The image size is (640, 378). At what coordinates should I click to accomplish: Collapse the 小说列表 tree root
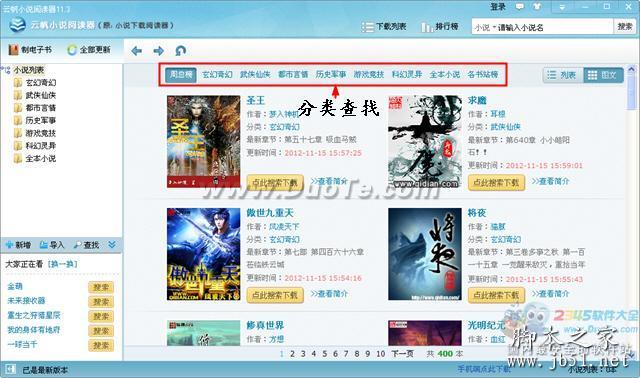(x=7, y=70)
